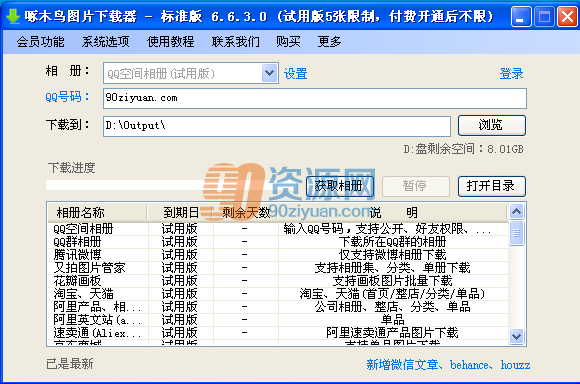Viewport: 580px width, 384px height.
Task: Click the green download arrow app icon
Action: pyautogui.click(x=13, y=16)
